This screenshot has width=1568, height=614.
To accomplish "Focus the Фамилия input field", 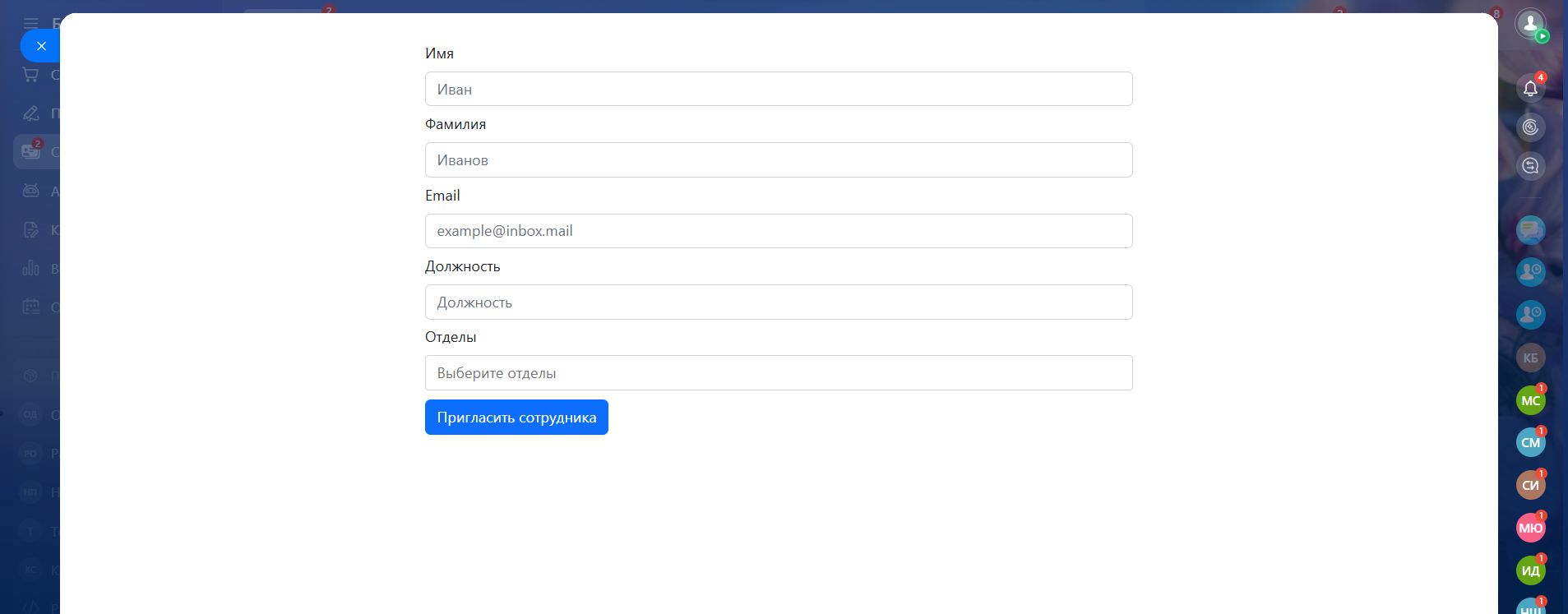I will coord(778,160).
